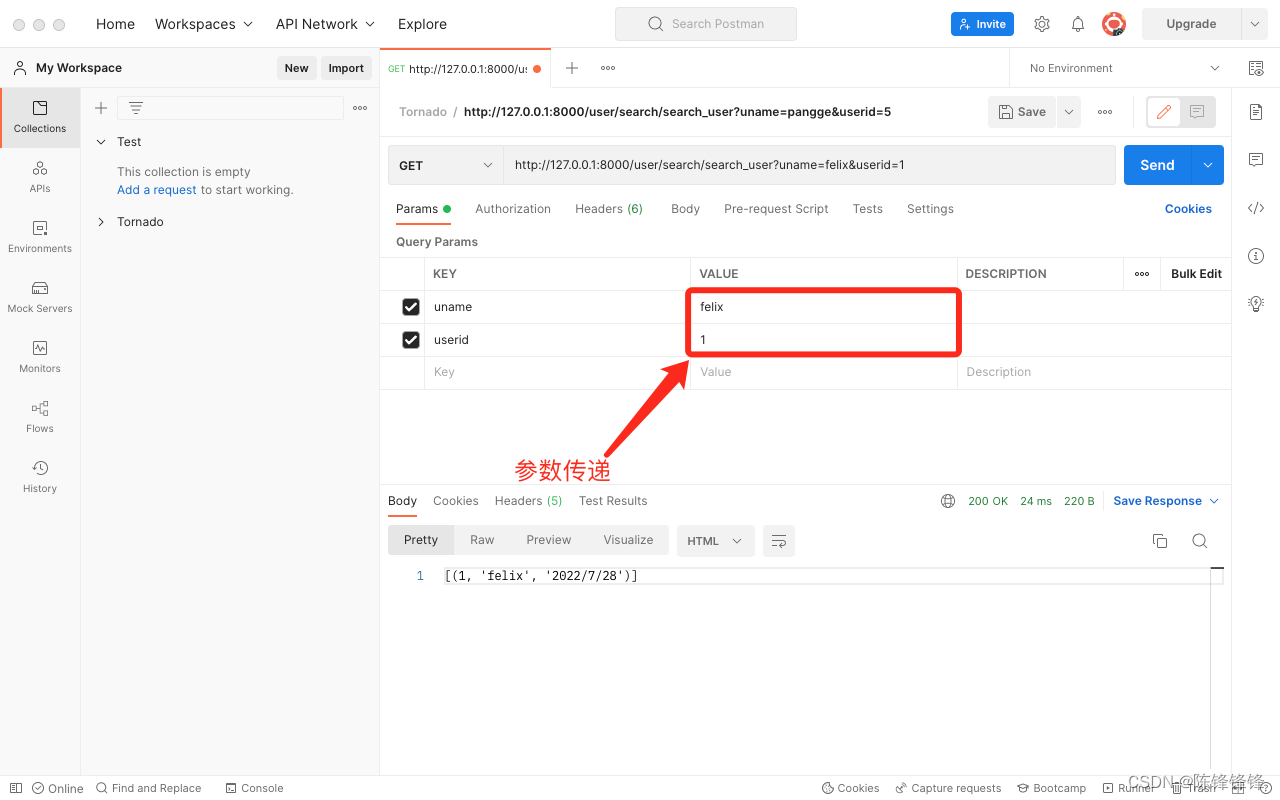Click the Send button
The width and height of the screenshot is (1280, 800).
[x=1158, y=165]
